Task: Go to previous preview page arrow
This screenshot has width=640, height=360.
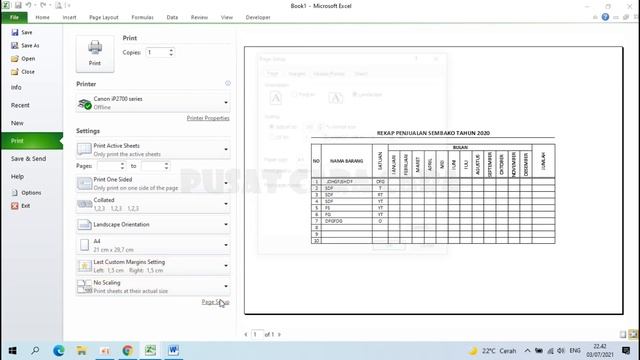Action: click(x=246, y=334)
